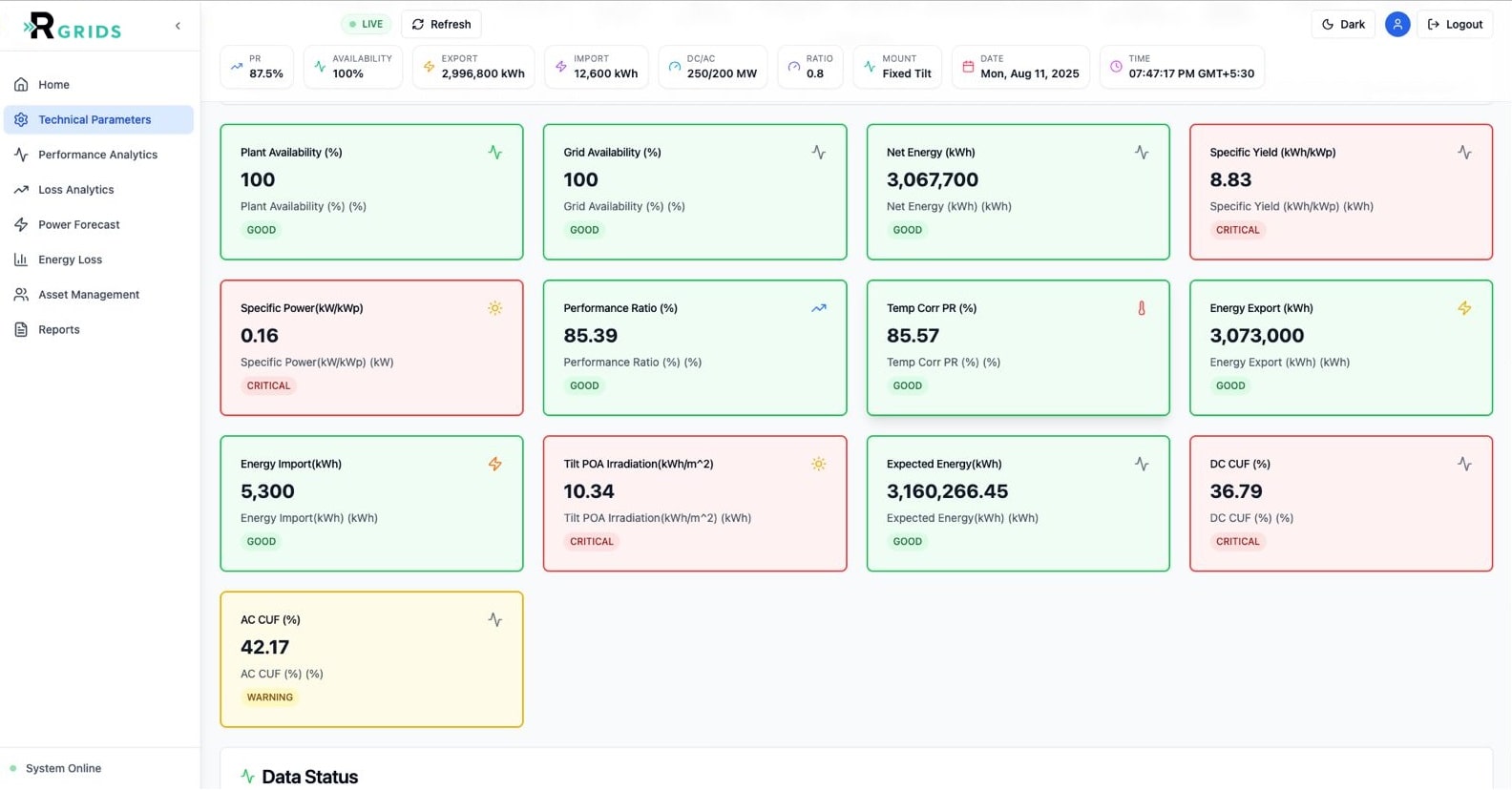This screenshot has height=790, width=1512.
Task: Click the Logout button
Action: [1454, 25]
